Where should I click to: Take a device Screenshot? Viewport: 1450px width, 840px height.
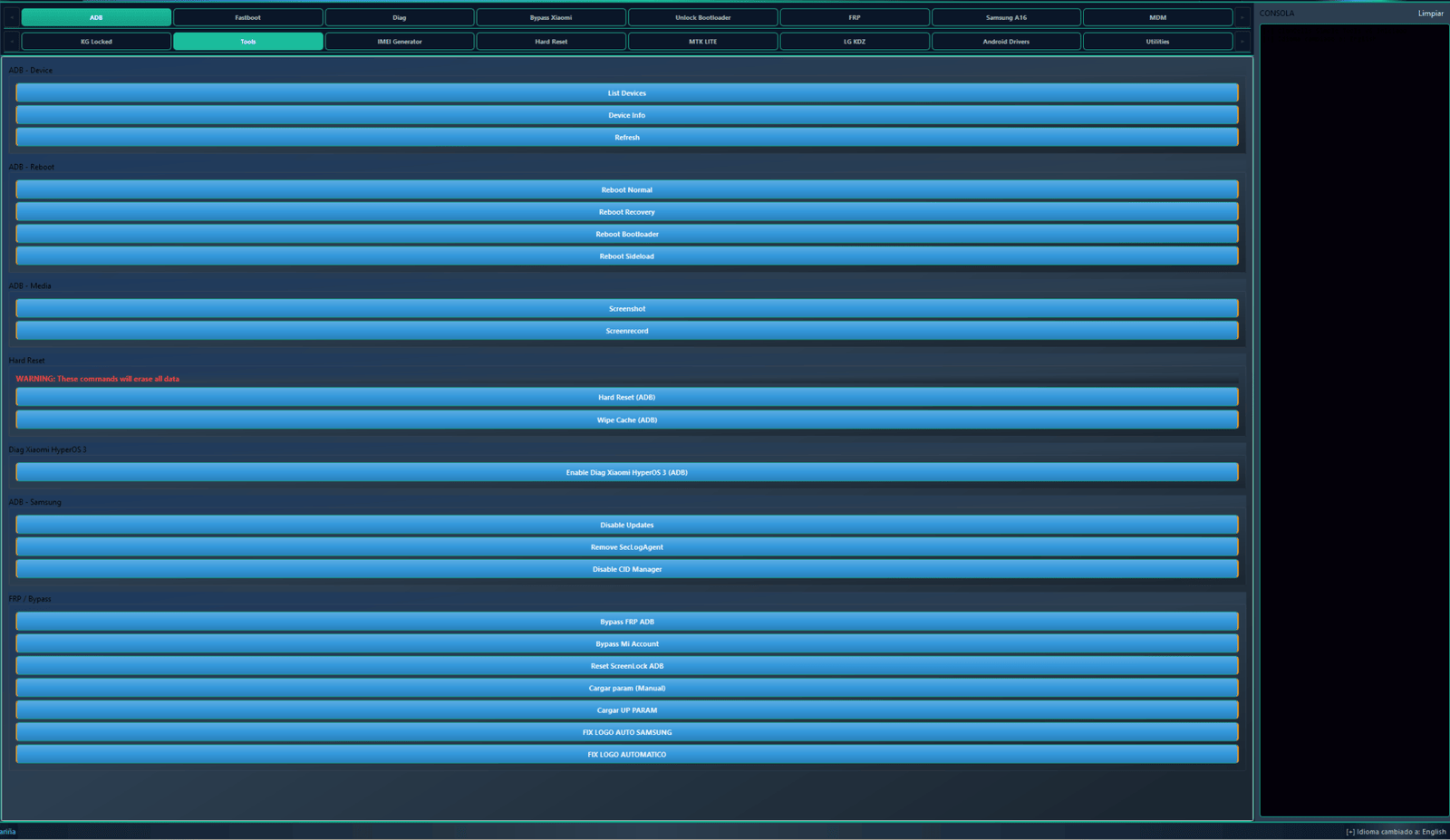626,309
